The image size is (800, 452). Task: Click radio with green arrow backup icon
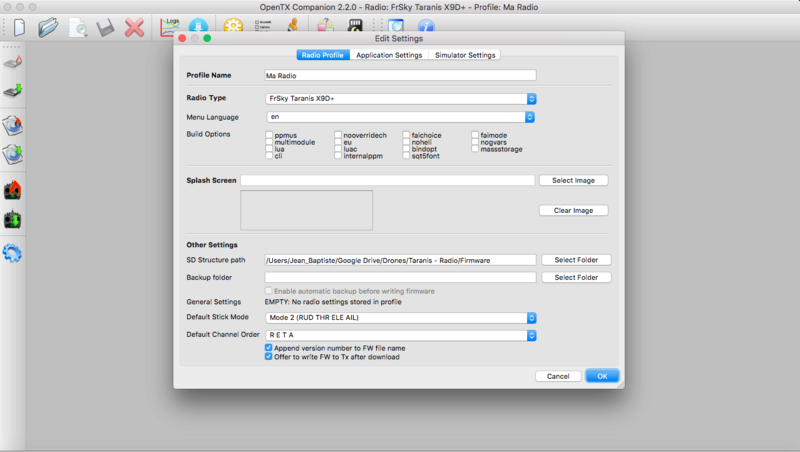[13, 220]
